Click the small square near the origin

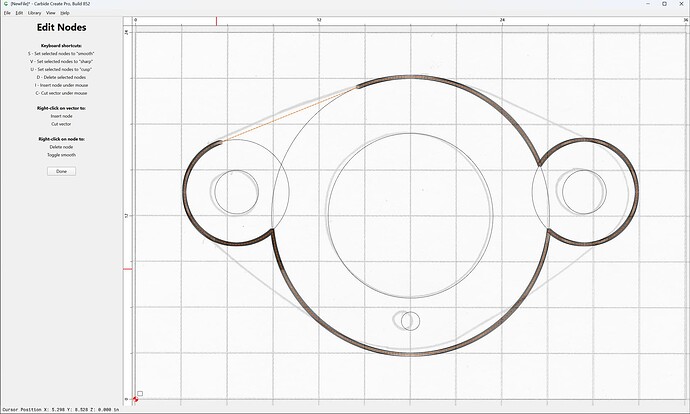point(140,393)
